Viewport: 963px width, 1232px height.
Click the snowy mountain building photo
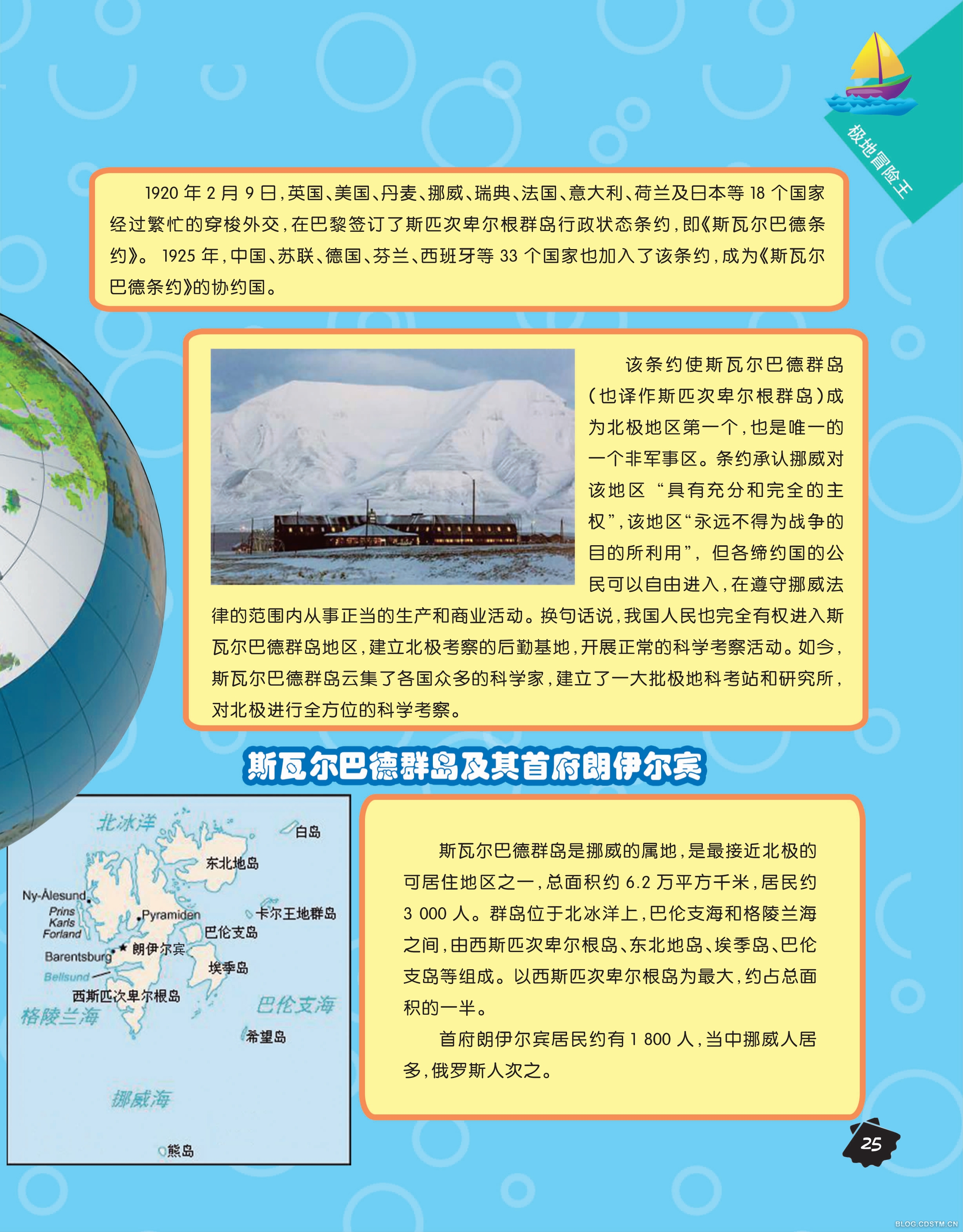(392, 466)
